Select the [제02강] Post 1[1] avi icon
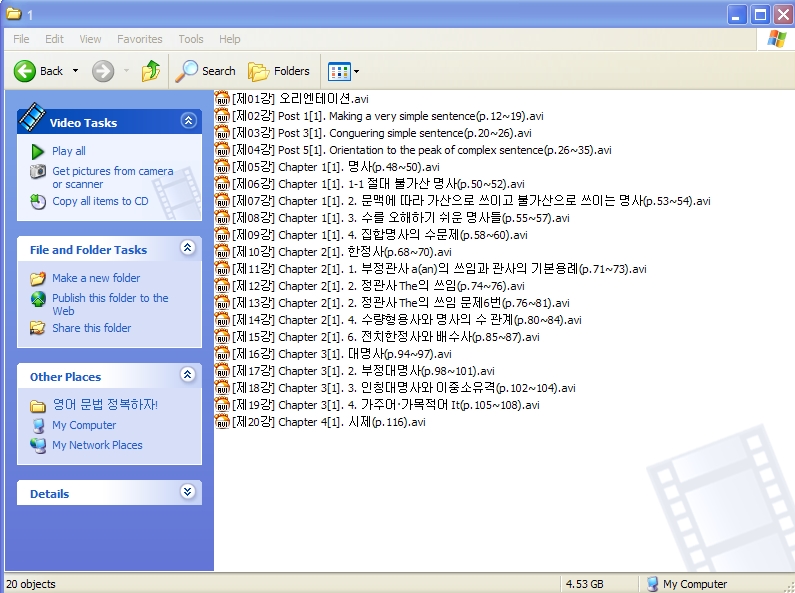Viewport: 795px width, 593px height. pyautogui.click(x=222, y=115)
